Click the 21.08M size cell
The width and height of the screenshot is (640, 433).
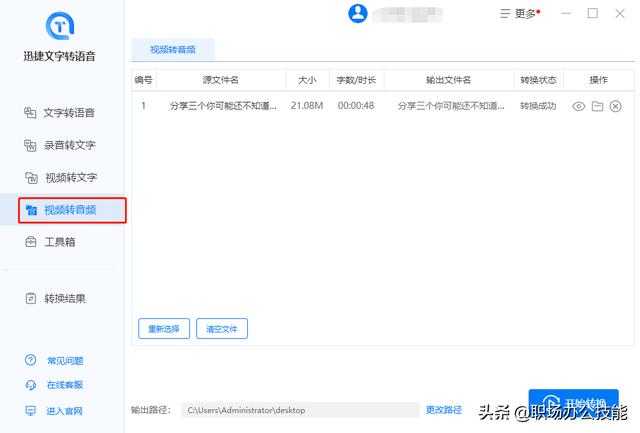(307, 106)
